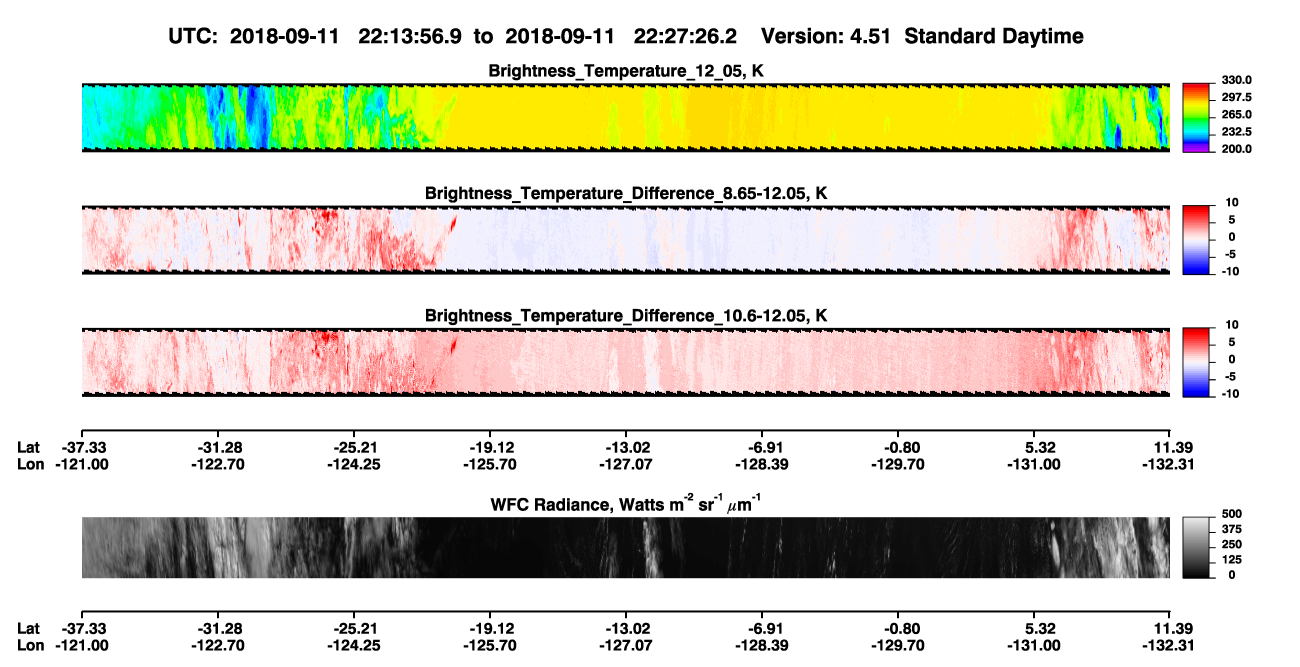Click latitude 11.39 on the axis under the WFC strip
This screenshot has width=1300, height=667.
tap(1170, 629)
